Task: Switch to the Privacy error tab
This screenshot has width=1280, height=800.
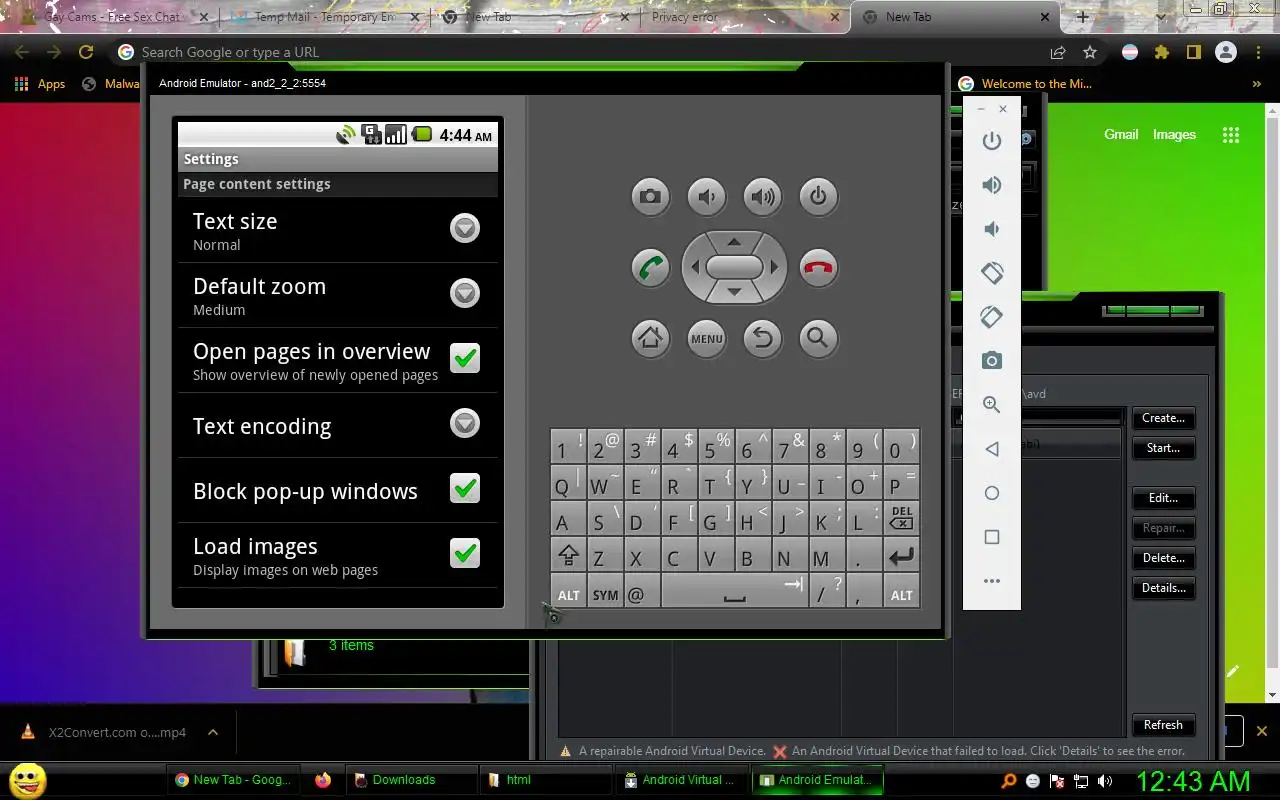Action: (740, 17)
